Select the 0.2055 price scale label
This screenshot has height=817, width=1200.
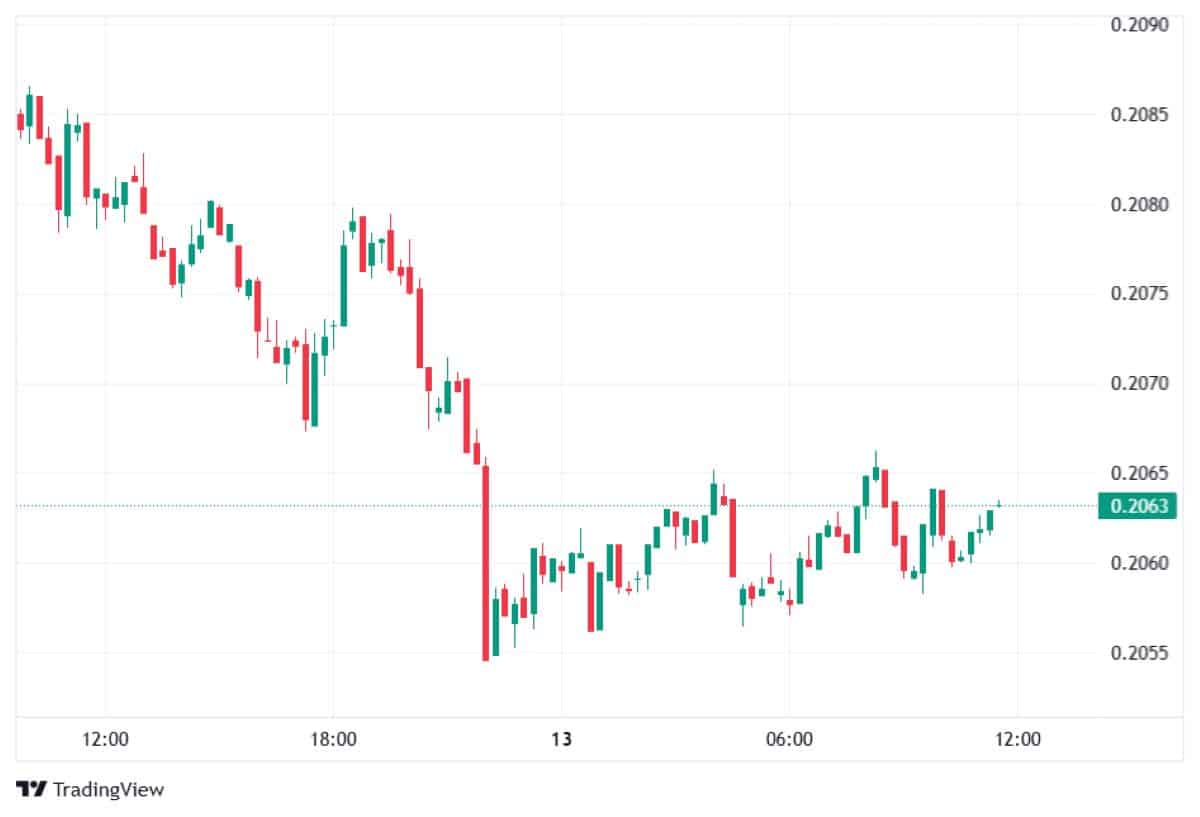pyautogui.click(x=1139, y=653)
